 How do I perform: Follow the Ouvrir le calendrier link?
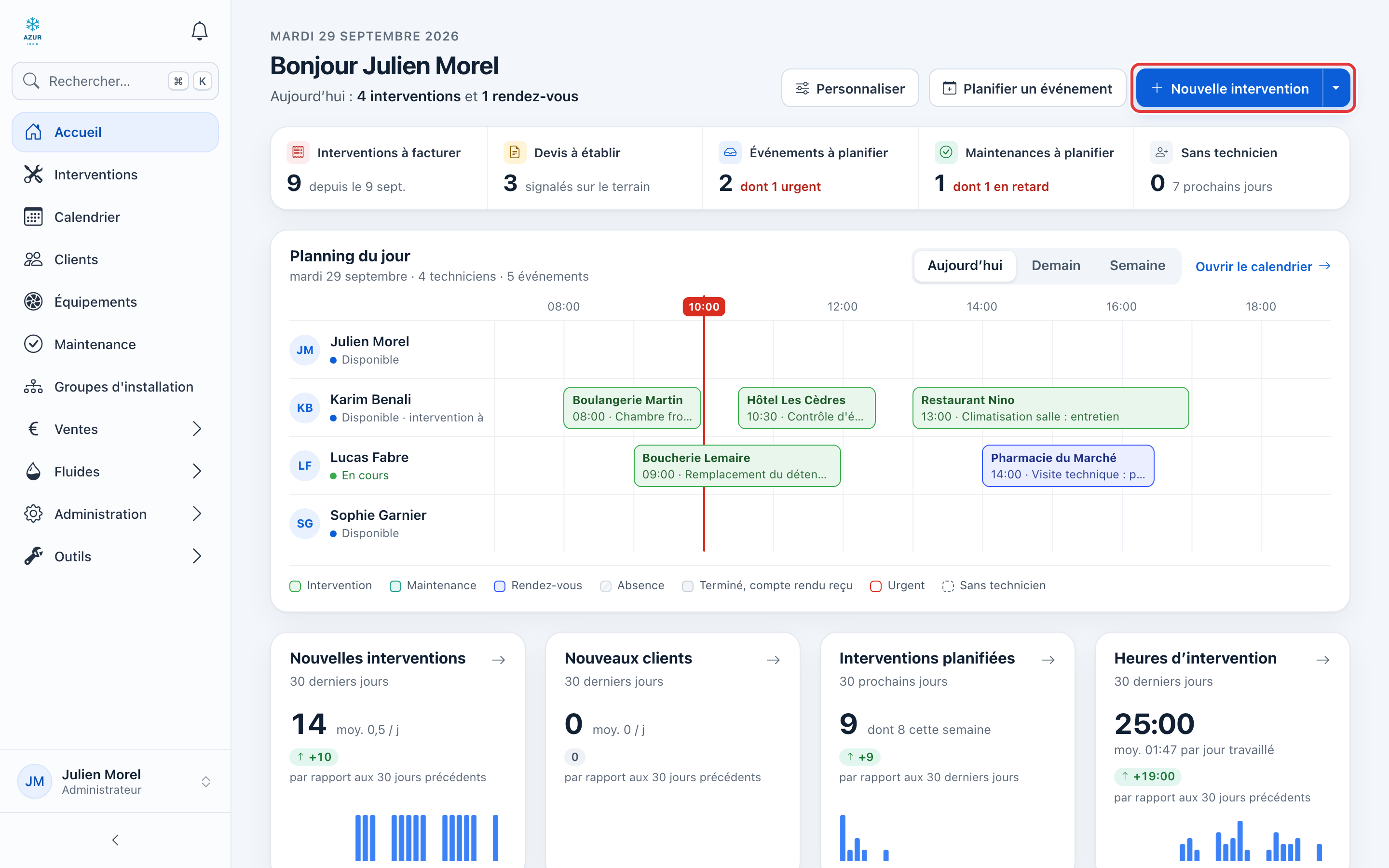click(1263, 266)
